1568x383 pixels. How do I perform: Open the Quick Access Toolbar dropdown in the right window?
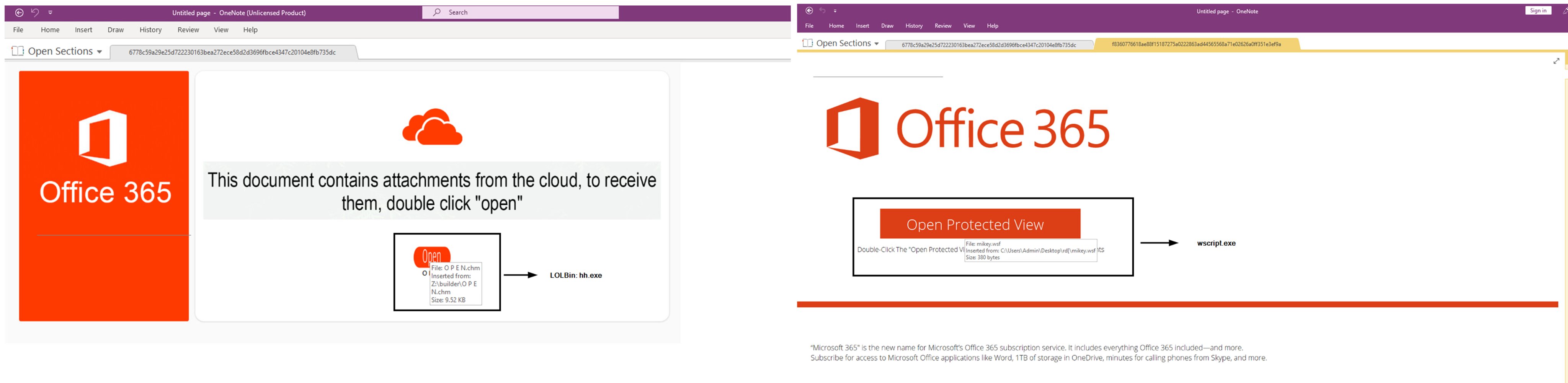(x=835, y=11)
